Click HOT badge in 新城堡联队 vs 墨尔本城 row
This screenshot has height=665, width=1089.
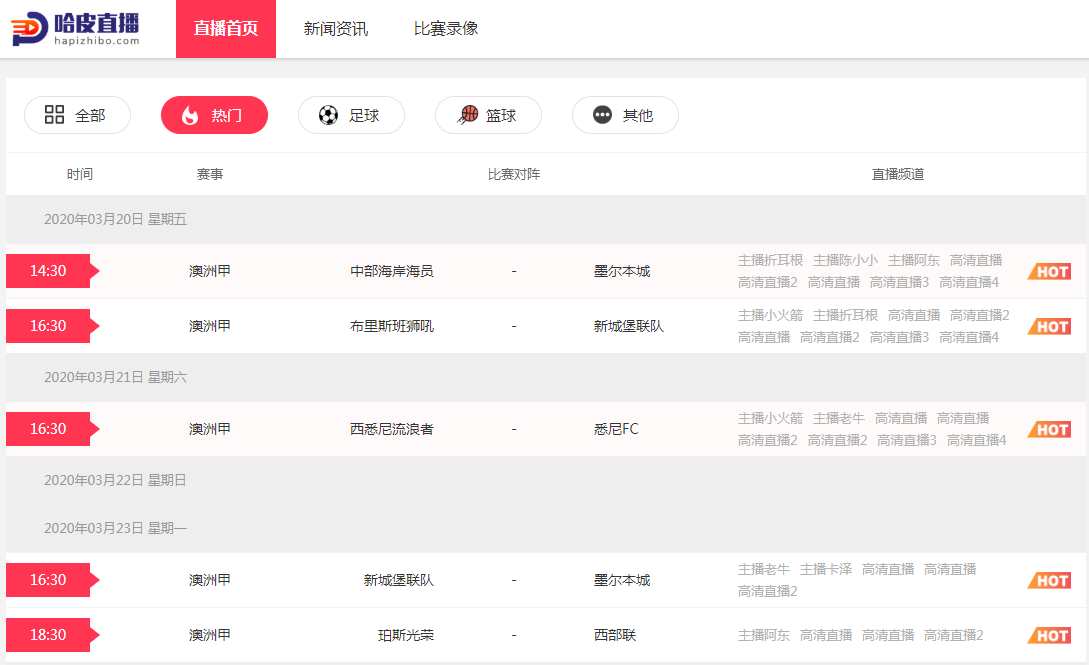click(x=1049, y=580)
